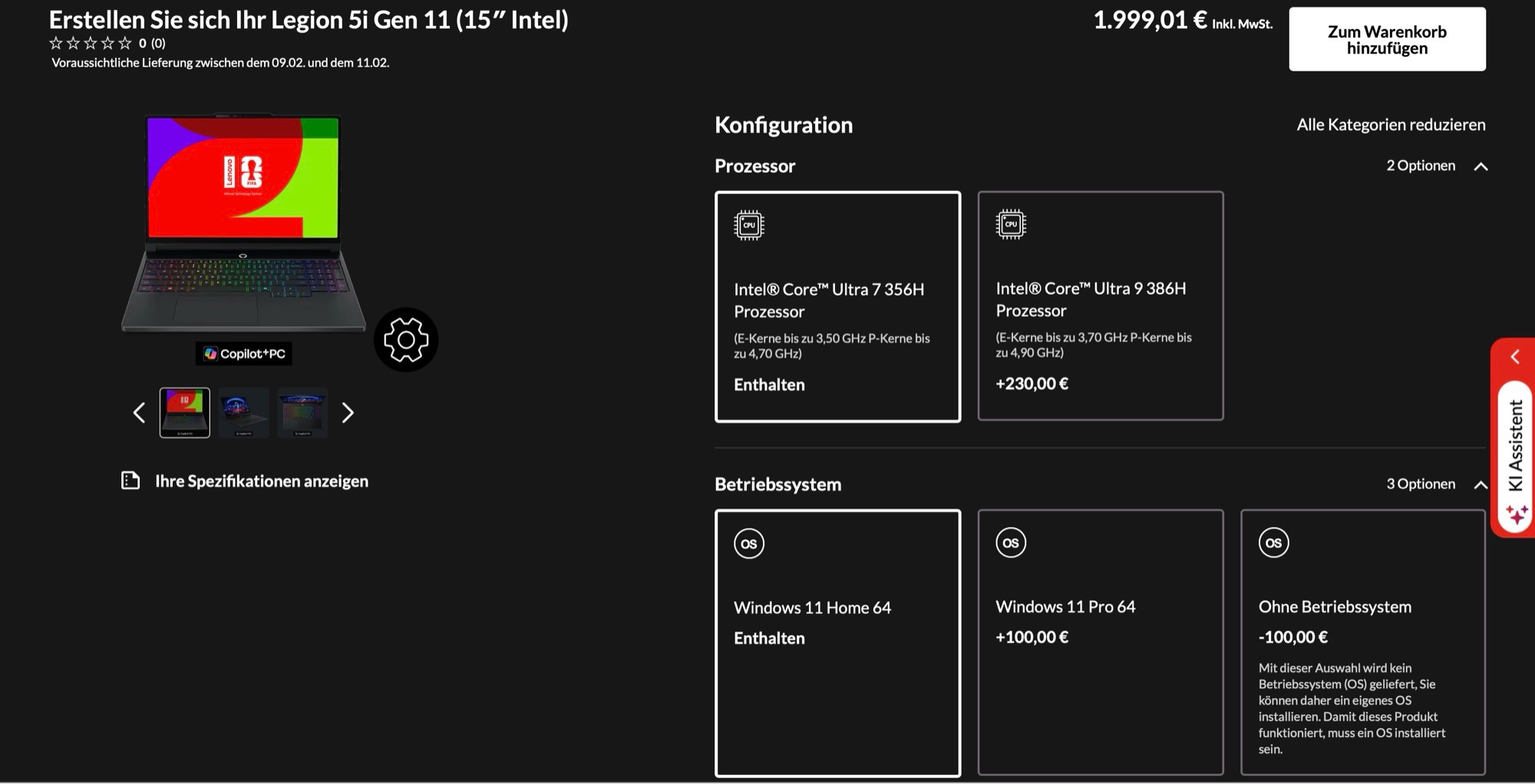Click the no-OS description text
Viewport: 1535px width, 784px height.
click(1352, 709)
